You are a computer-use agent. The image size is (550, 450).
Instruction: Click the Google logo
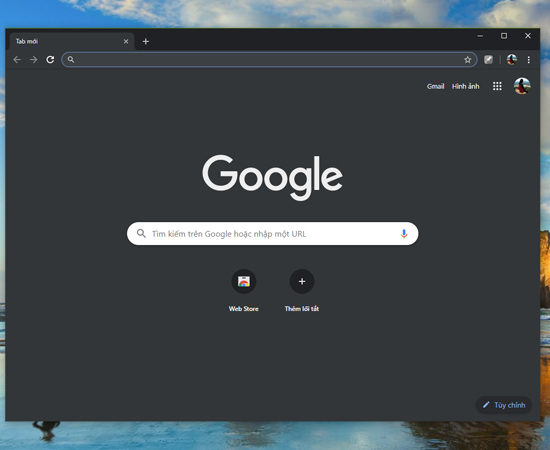click(x=273, y=177)
